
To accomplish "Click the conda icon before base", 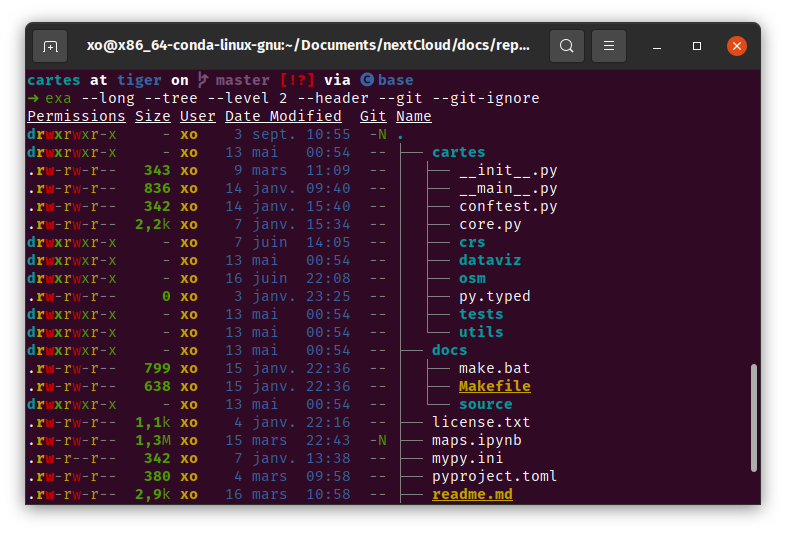I will (x=367, y=80).
